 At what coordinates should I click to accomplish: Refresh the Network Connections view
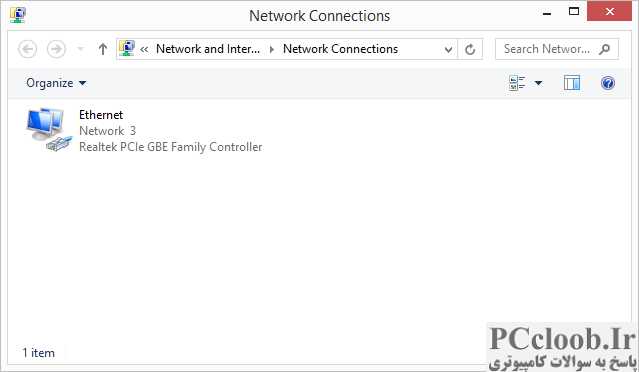tap(470, 49)
